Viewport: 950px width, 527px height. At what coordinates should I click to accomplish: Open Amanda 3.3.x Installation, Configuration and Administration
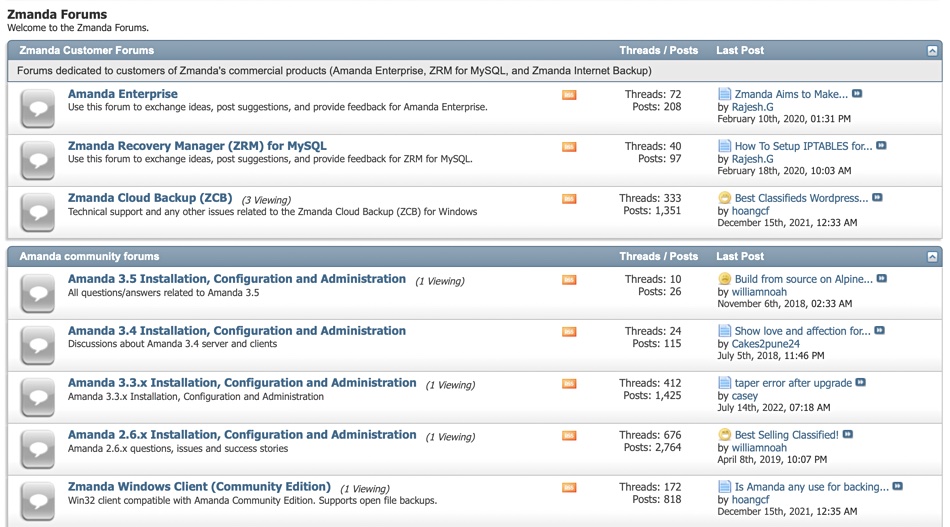coord(242,383)
